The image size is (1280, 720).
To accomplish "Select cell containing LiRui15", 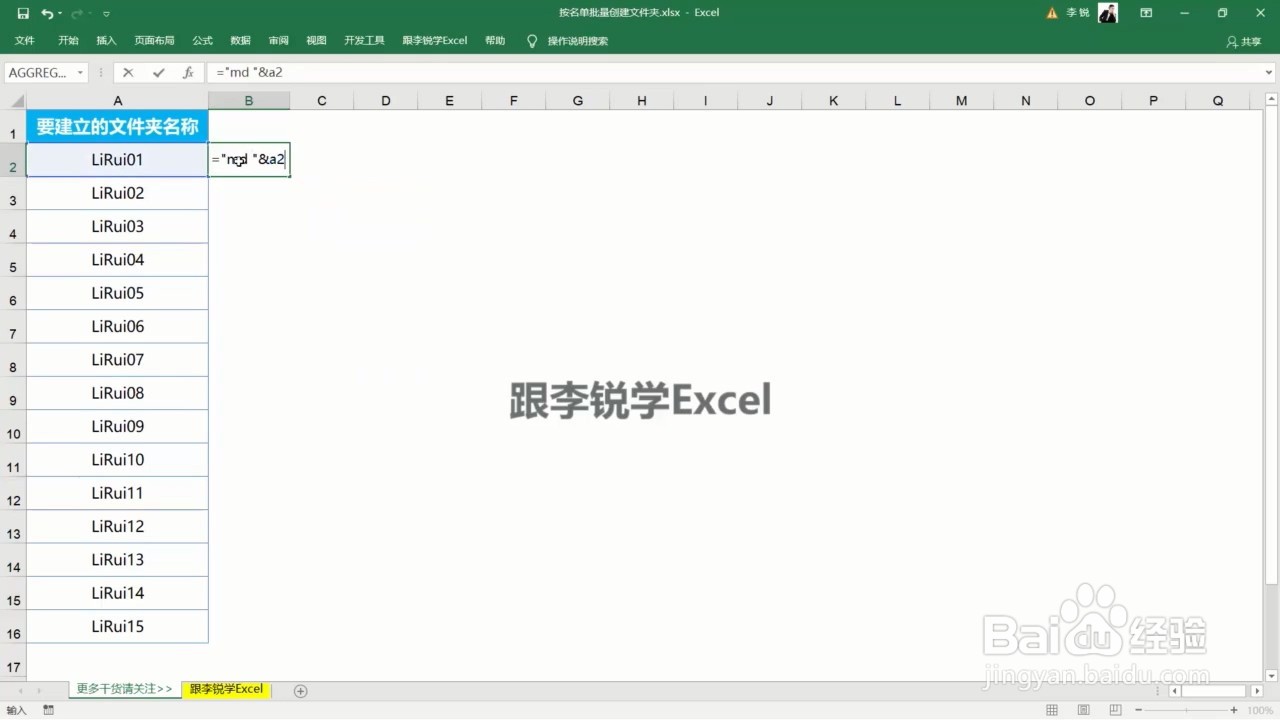I will (x=117, y=627).
